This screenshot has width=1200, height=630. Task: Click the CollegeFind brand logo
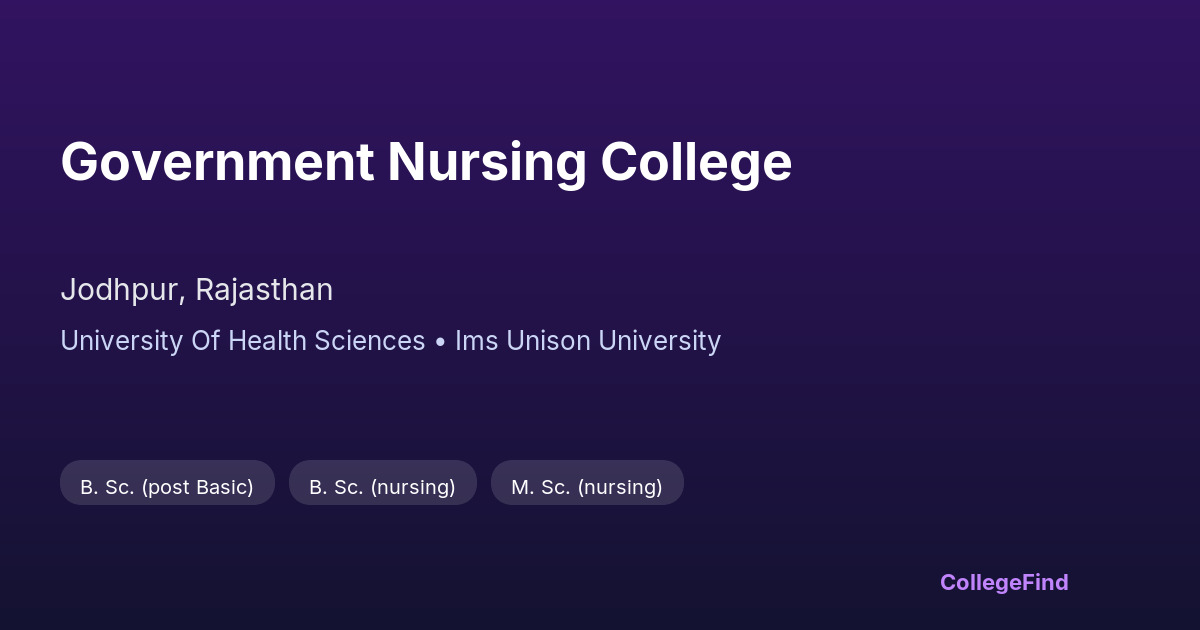pos(1004,582)
